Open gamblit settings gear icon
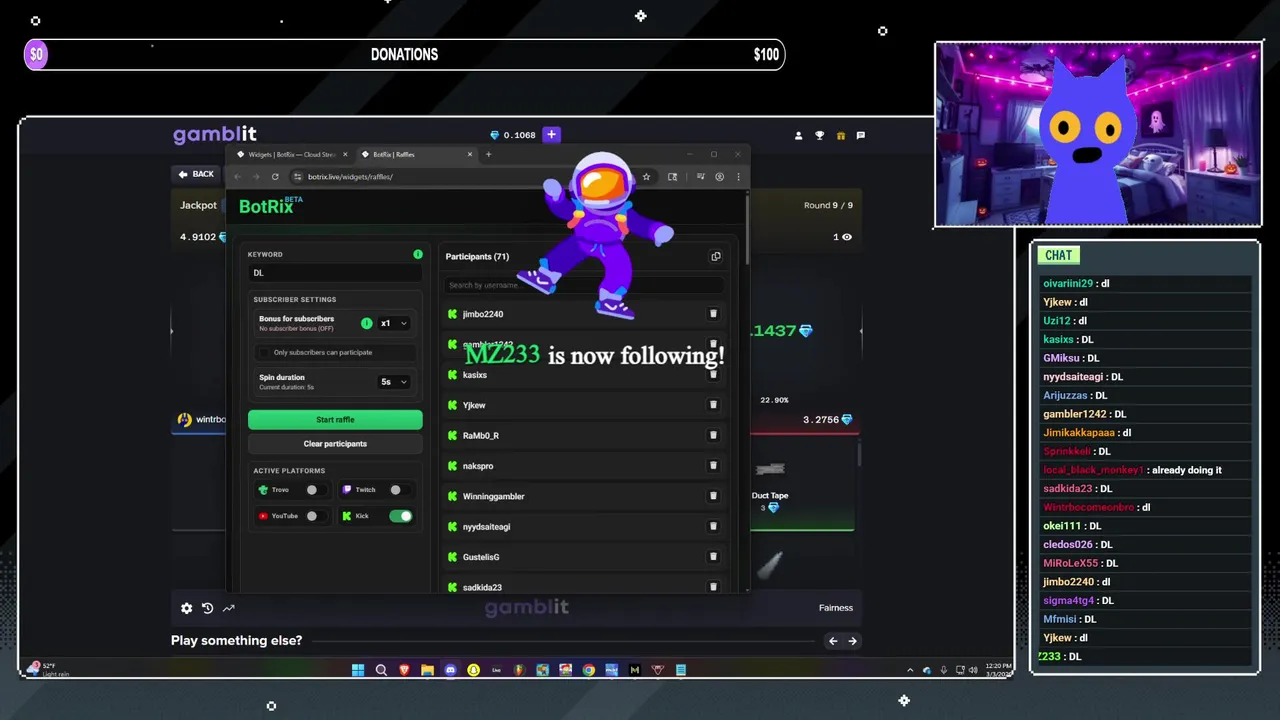The height and width of the screenshot is (720, 1280). pyautogui.click(x=186, y=608)
